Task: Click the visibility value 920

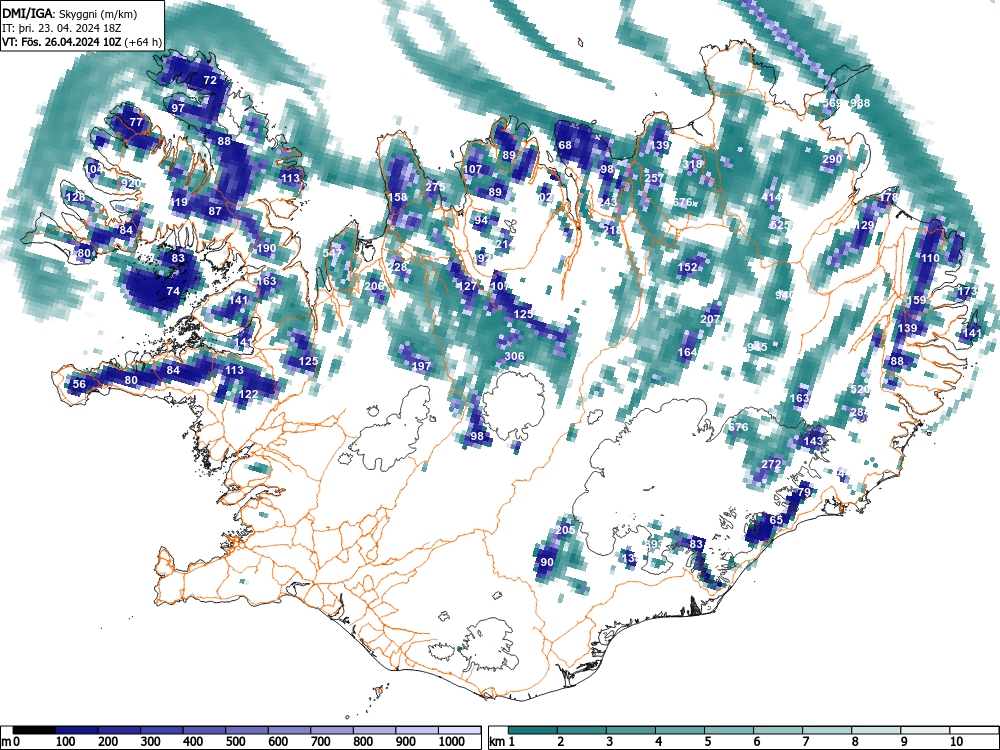Action: [130, 184]
